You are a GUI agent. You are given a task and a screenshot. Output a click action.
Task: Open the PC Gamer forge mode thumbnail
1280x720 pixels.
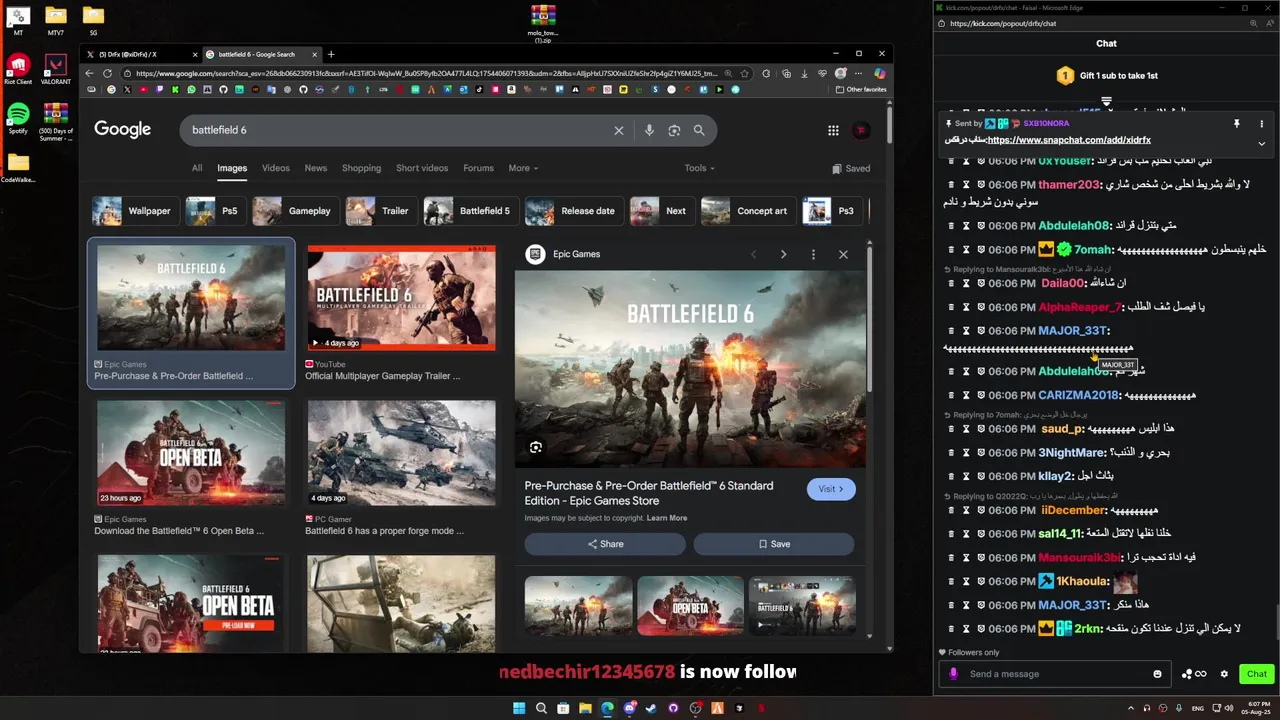tap(401, 453)
